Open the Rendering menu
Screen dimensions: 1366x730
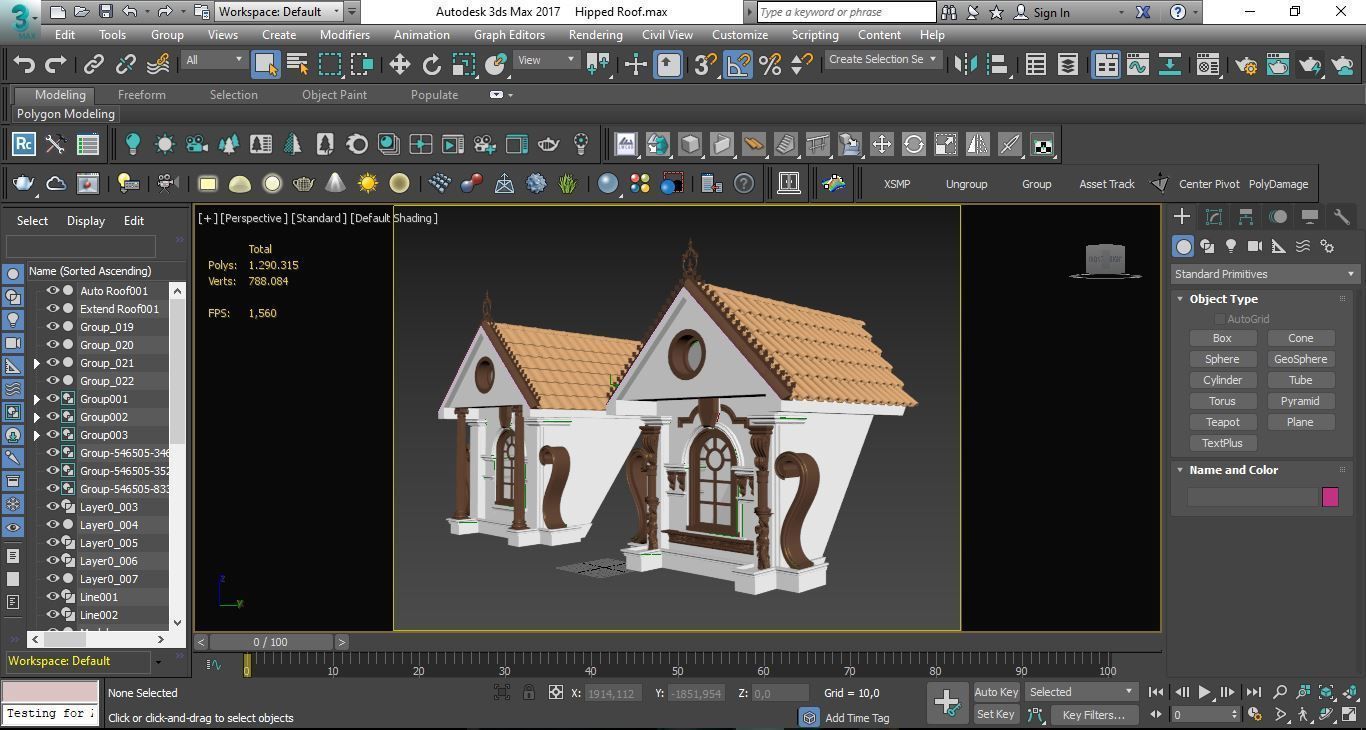pos(595,34)
